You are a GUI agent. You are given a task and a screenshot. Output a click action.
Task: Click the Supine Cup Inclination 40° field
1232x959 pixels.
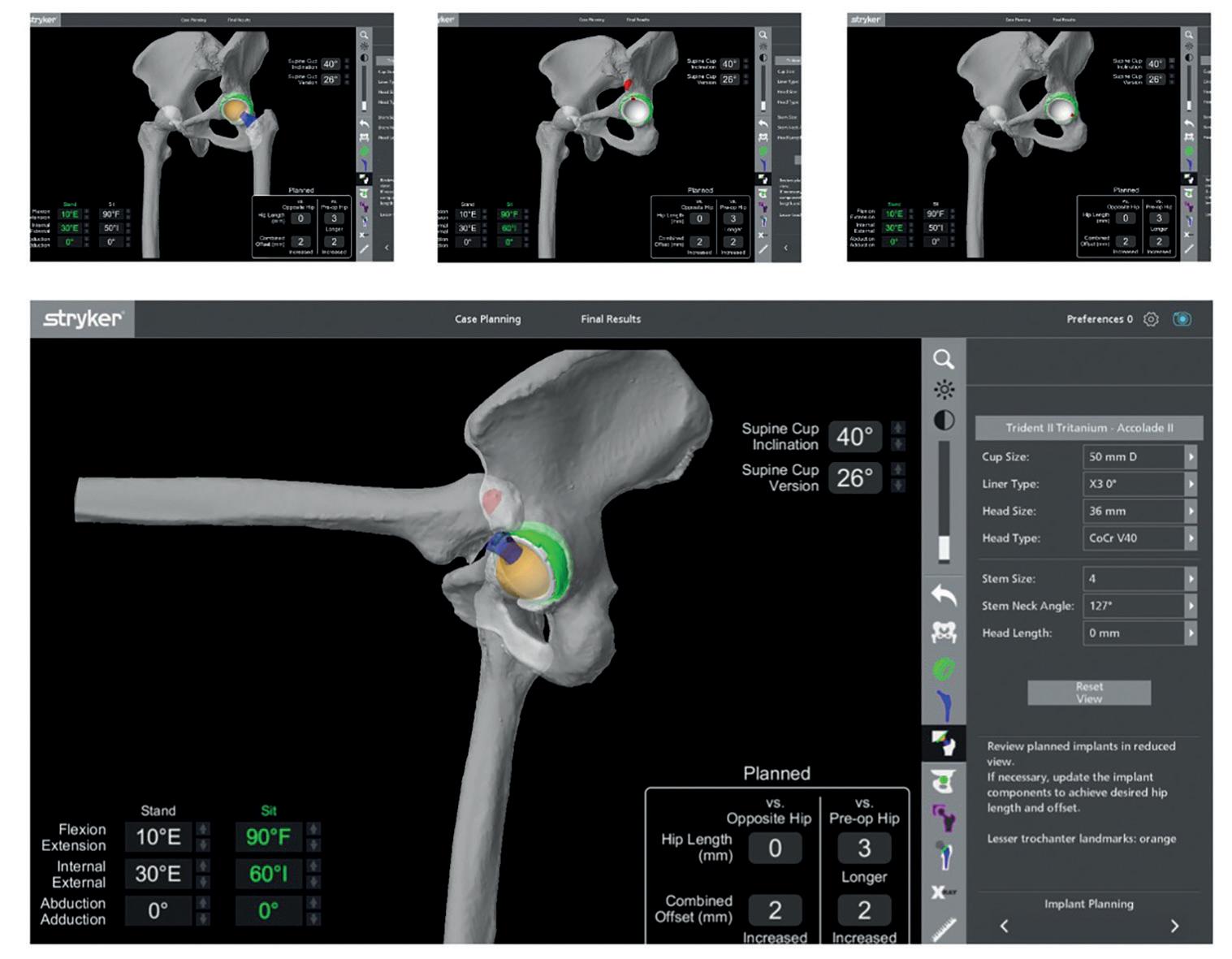point(855,436)
